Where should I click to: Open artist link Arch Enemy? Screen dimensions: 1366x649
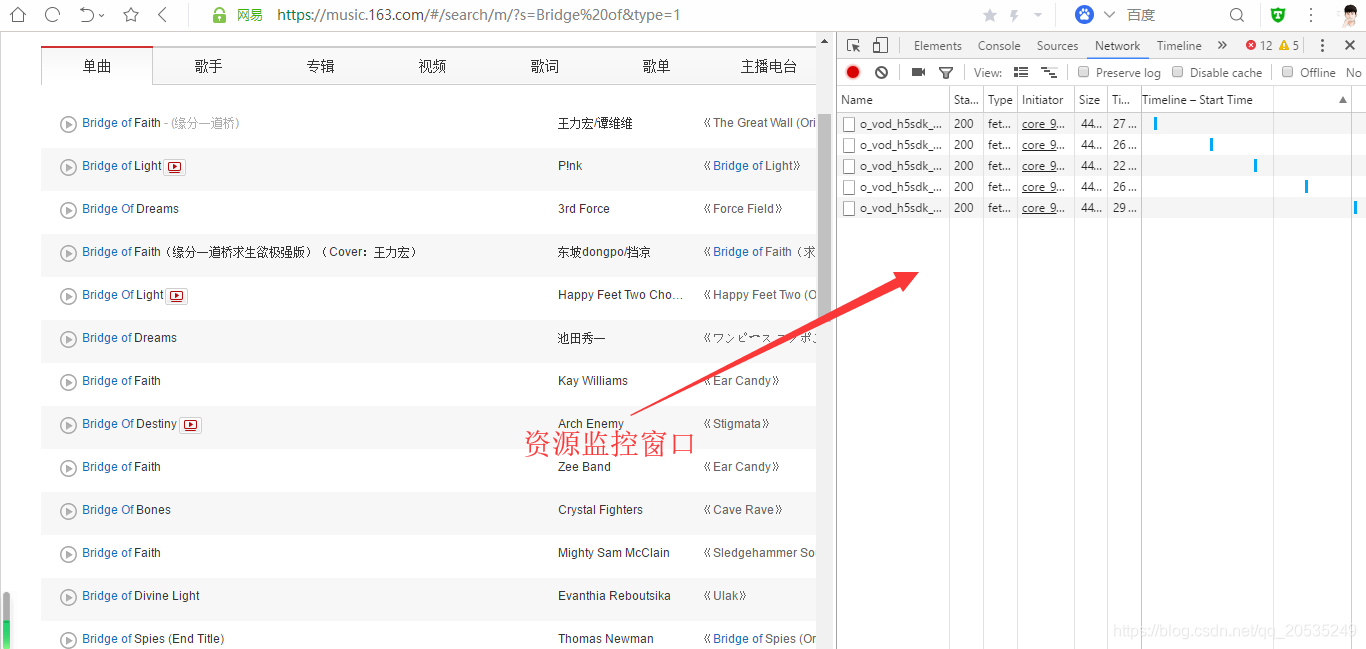coord(591,424)
